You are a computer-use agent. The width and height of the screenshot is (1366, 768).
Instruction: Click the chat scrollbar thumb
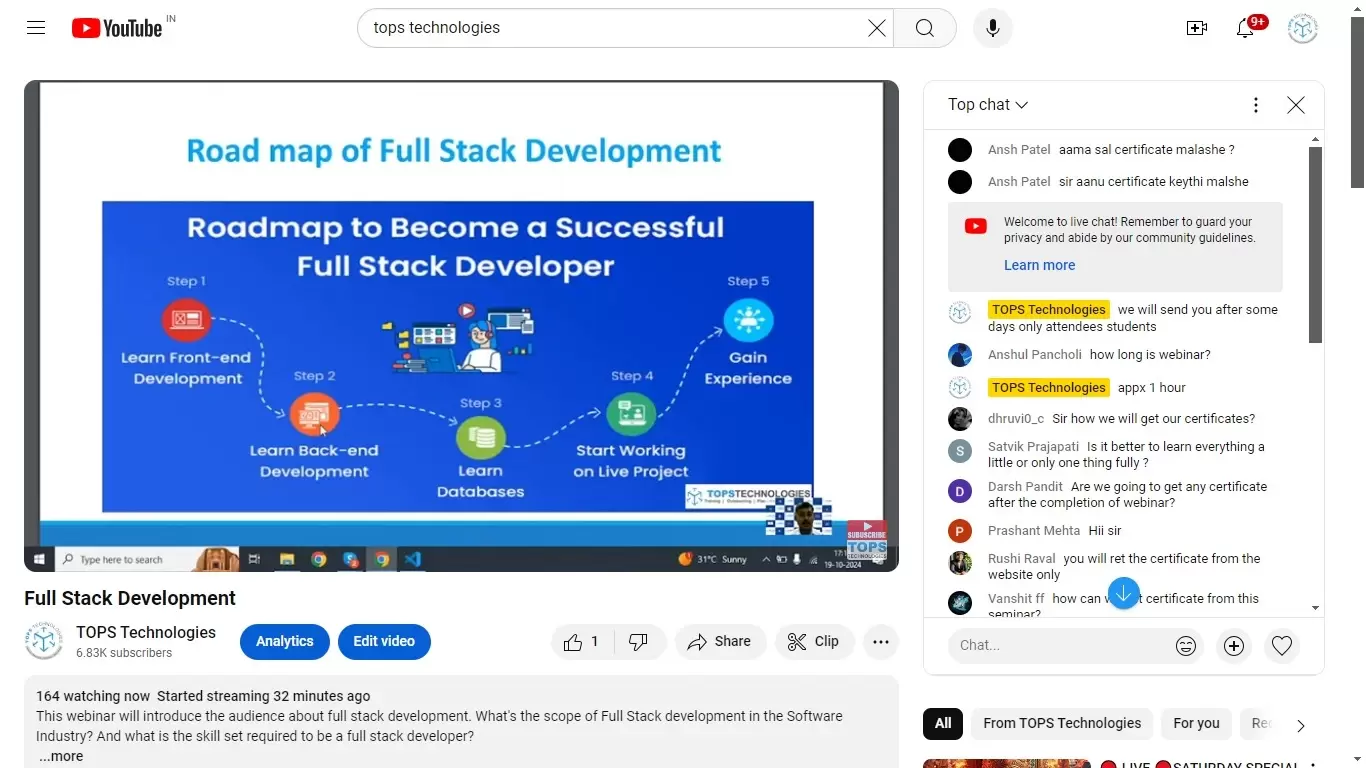click(x=1316, y=245)
